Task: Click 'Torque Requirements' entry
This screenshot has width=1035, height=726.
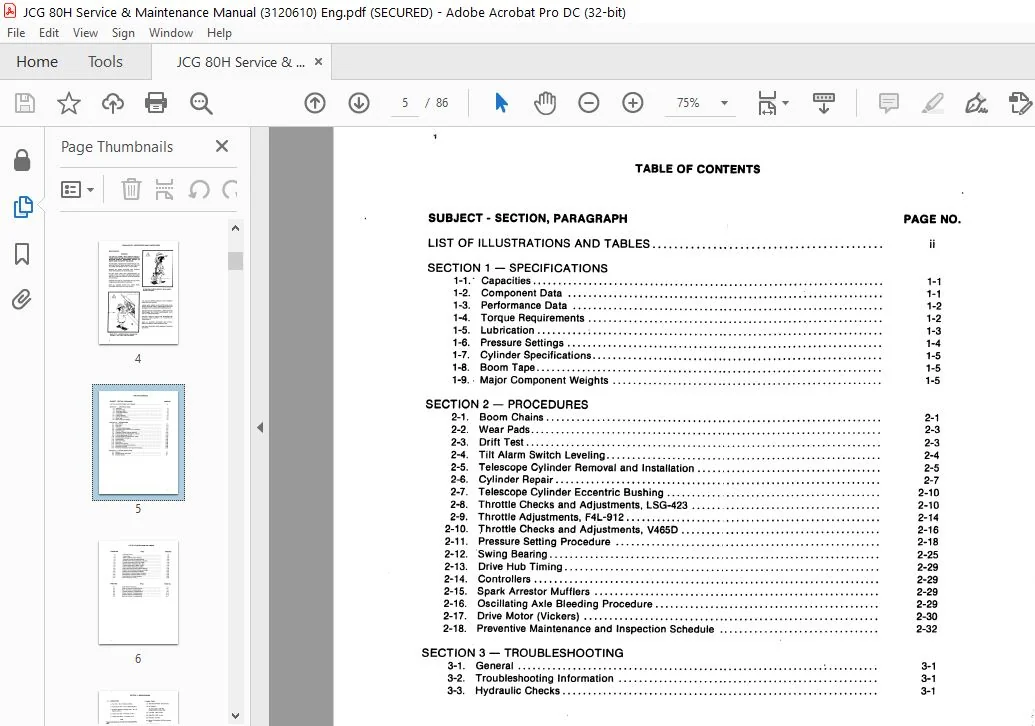Action: tap(532, 318)
